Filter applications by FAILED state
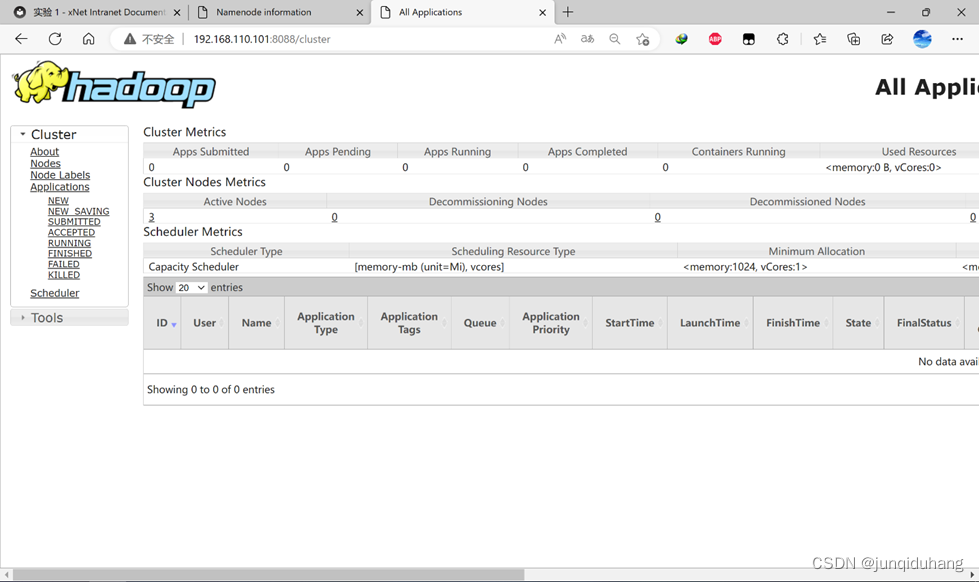This screenshot has height=582, width=979. (x=64, y=264)
